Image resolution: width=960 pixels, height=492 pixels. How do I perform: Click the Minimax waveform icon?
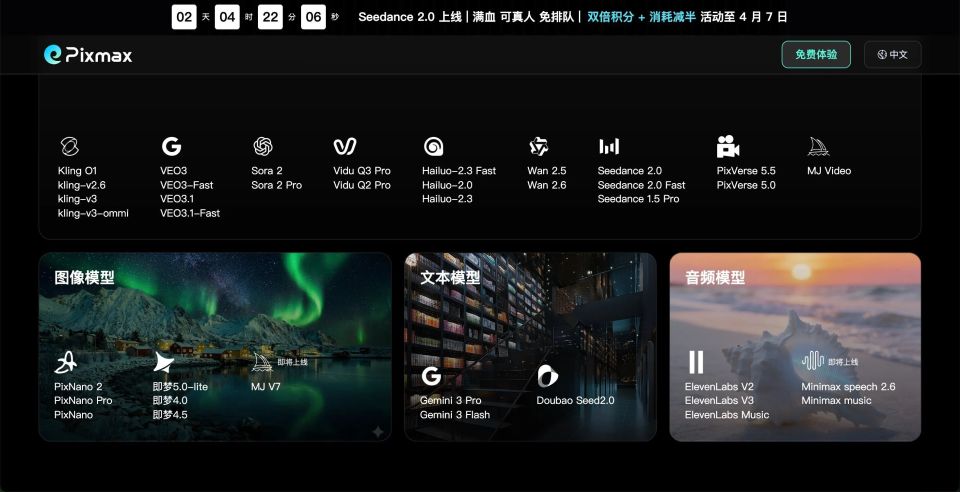[x=812, y=361]
